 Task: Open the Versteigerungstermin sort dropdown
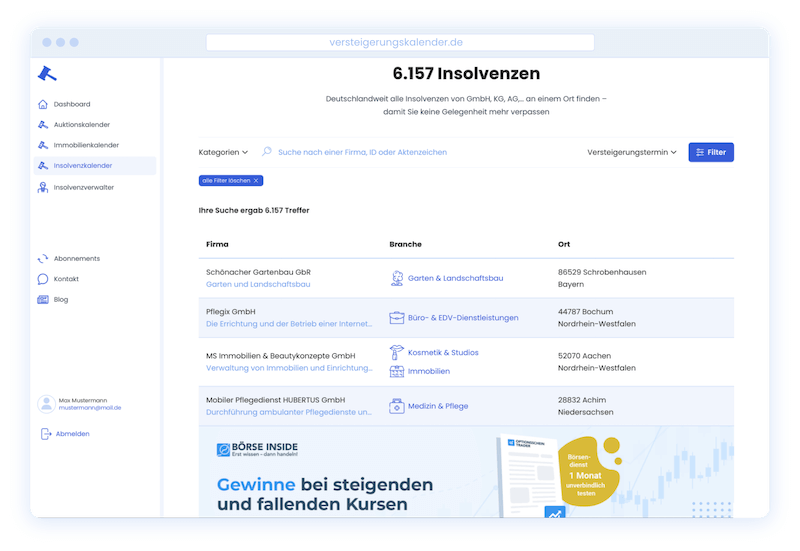[631, 152]
